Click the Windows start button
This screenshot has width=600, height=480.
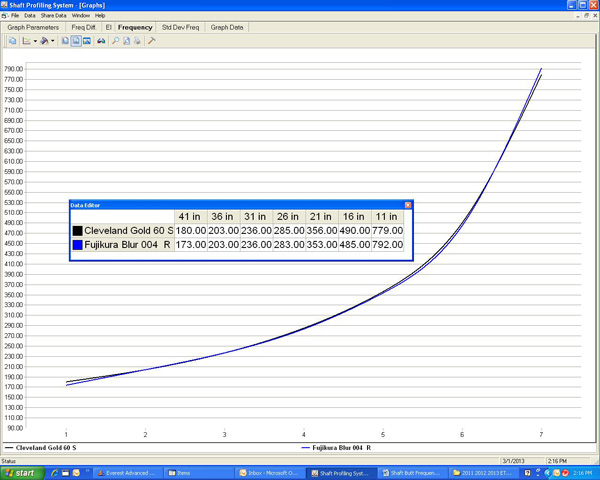pyautogui.click(x=22, y=473)
